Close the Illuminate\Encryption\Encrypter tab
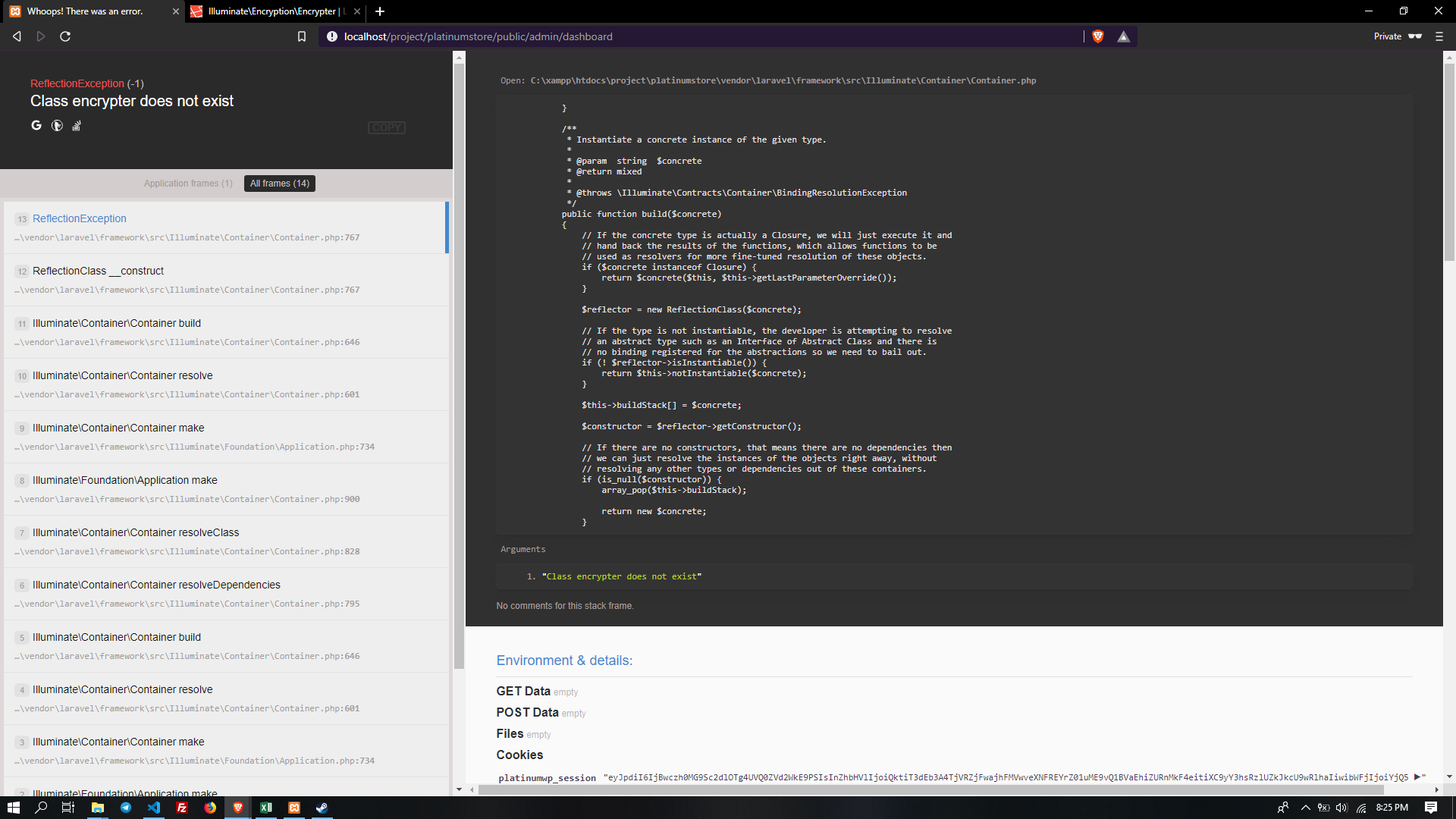Image resolution: width=1456 pixels, height=819 pixels. pyautogui.click(x=357, y=11)
